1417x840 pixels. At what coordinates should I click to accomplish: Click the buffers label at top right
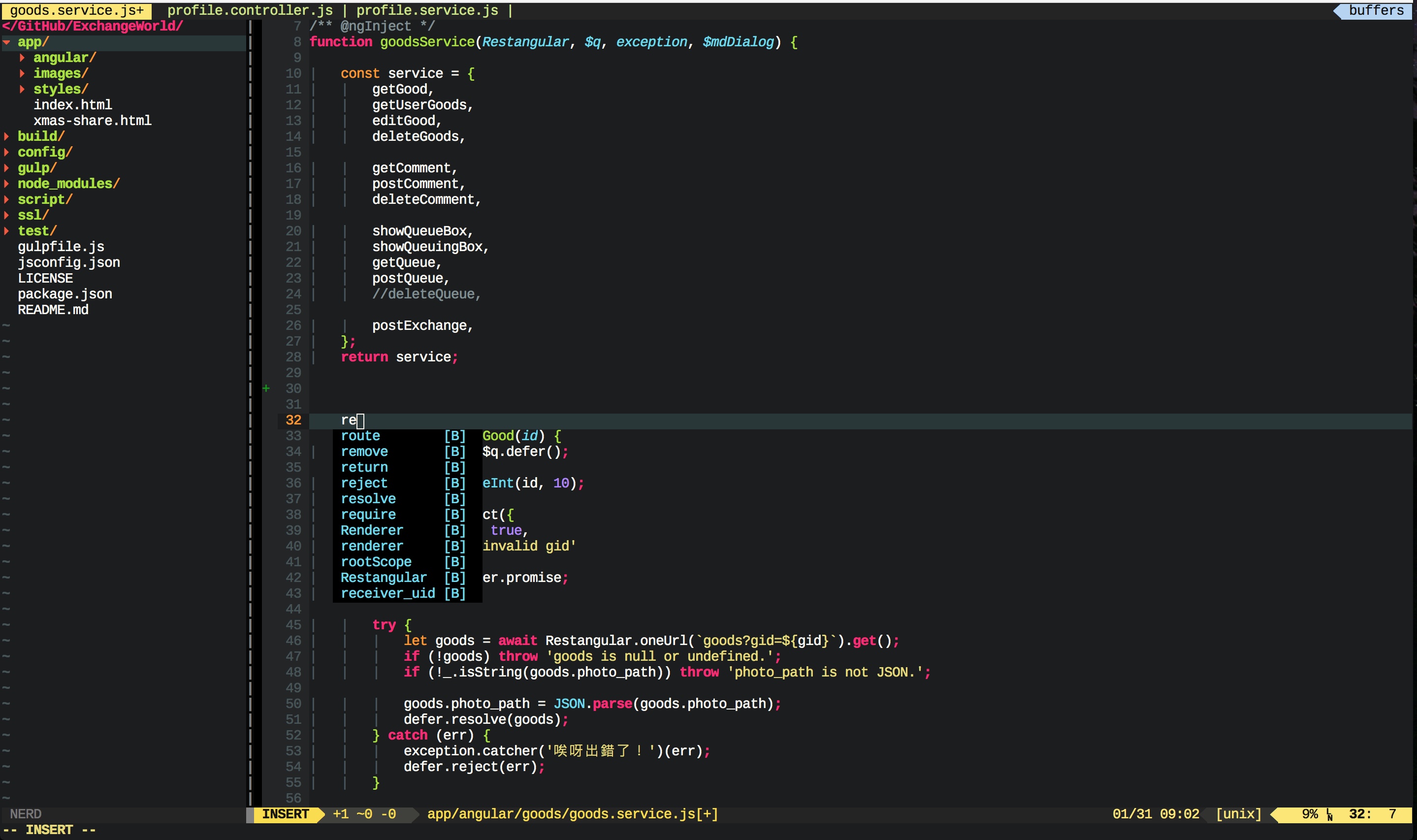point(1376,11)
